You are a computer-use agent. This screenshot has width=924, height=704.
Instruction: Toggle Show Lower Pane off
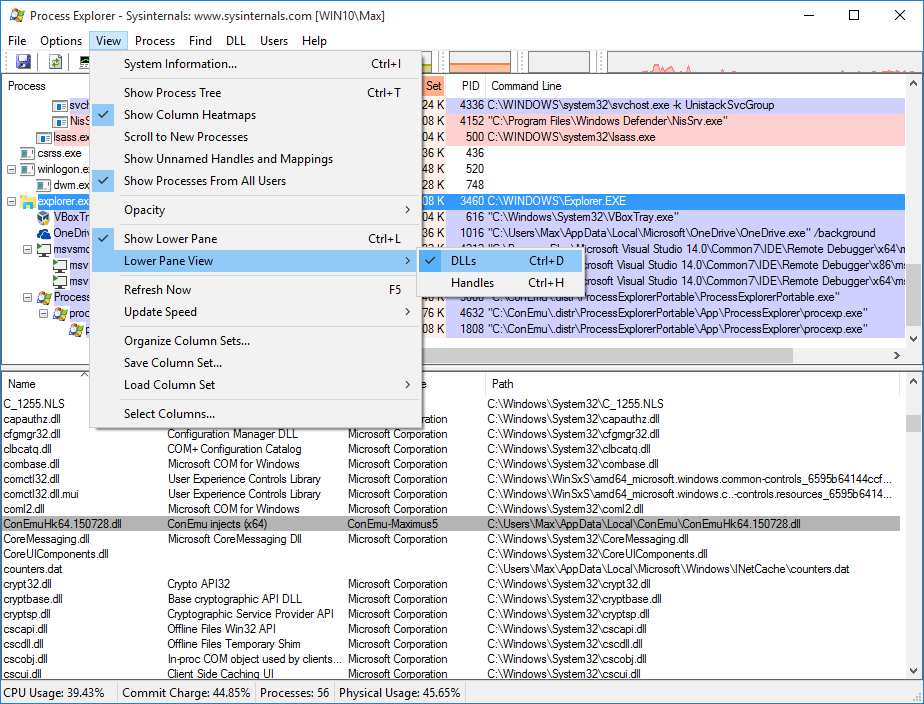click(170, 239)
